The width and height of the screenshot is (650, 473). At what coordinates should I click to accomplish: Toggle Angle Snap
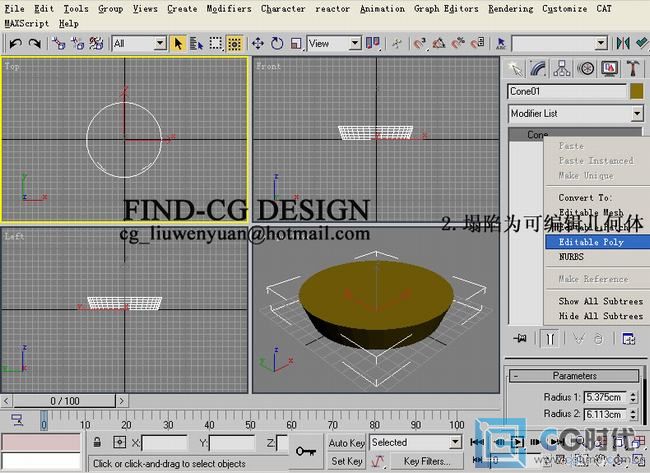click(439, 43)
